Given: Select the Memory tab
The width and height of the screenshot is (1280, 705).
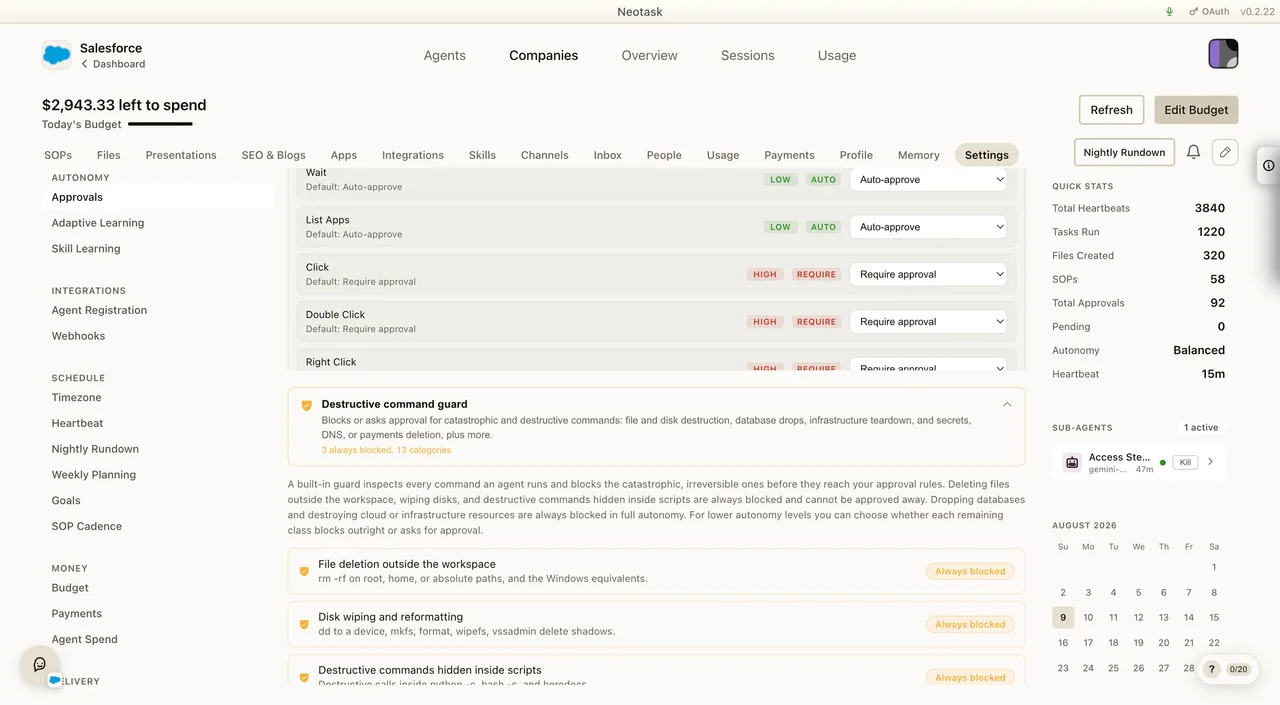Looking at the screenshot, I should 919,155.
